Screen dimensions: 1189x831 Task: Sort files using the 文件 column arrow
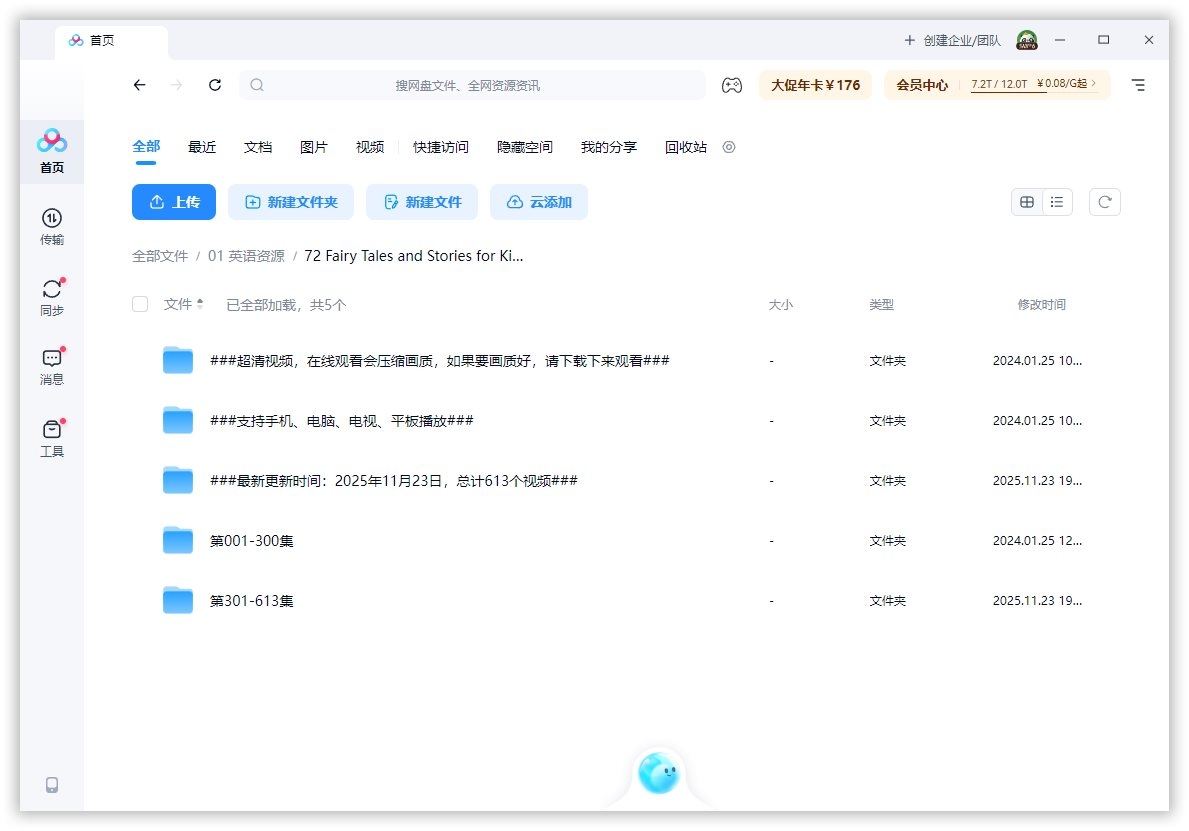point(200,304)
